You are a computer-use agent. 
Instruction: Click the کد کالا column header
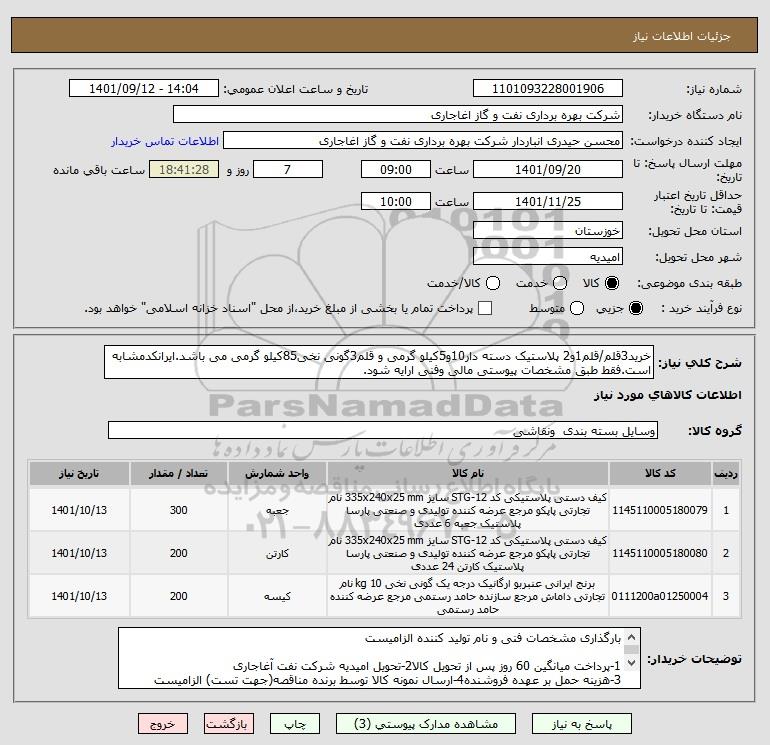tap(660, 473)
